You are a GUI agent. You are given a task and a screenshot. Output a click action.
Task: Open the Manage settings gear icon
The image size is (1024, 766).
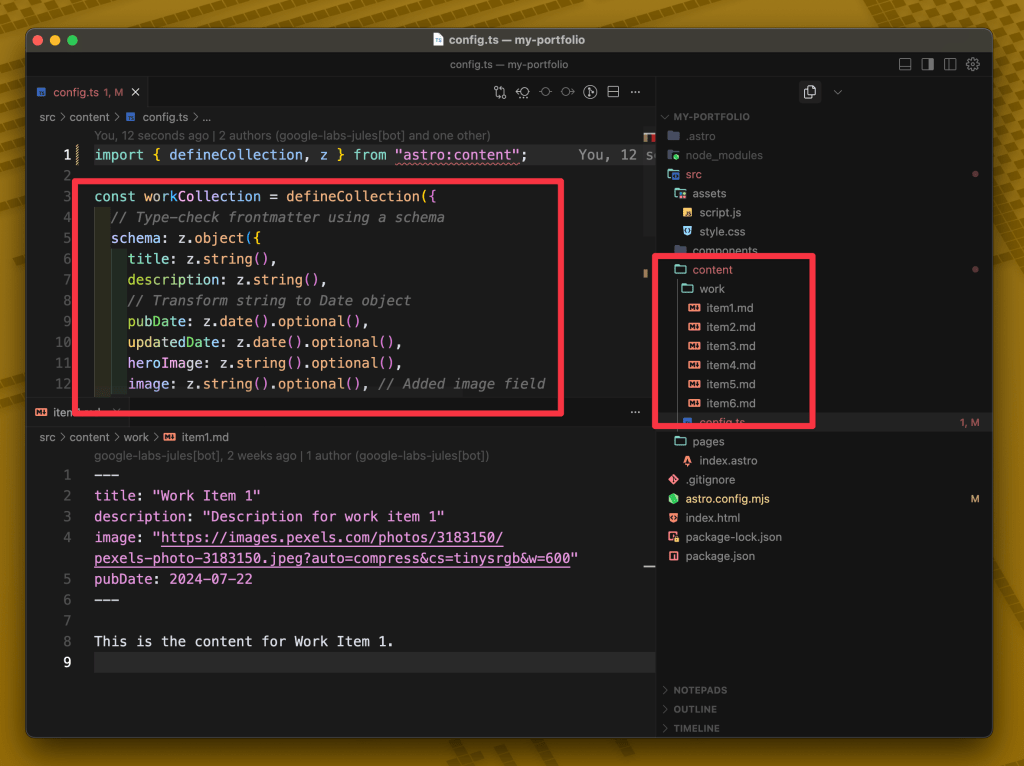pyautogui.click(x=972, y=65)
